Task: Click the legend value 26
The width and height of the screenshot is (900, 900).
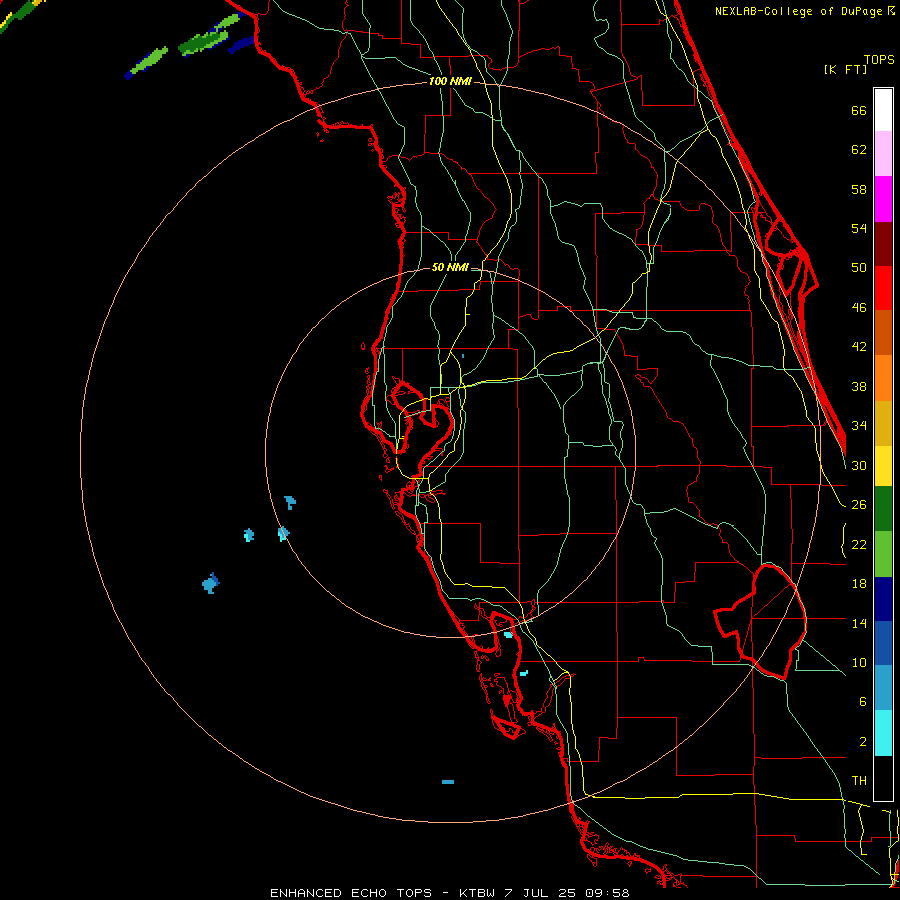Action: pos(859,505)
